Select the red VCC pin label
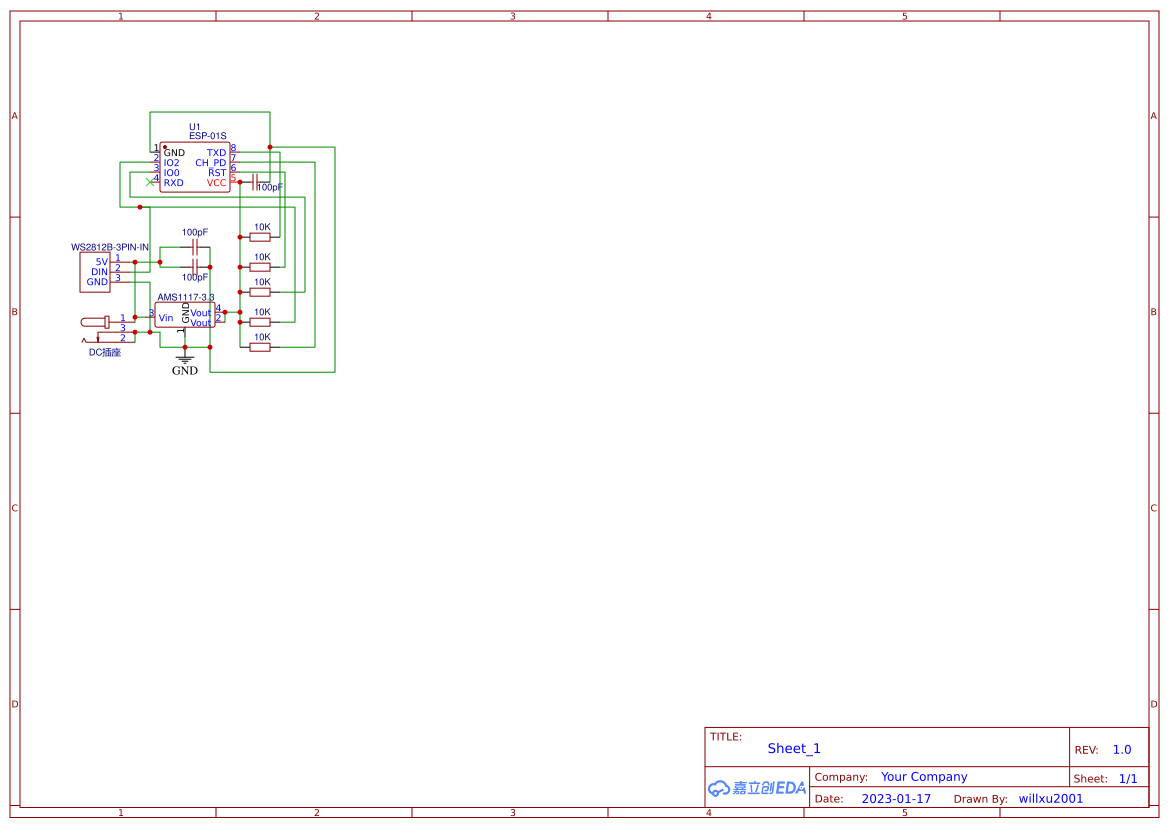 [x=216, y=183]
